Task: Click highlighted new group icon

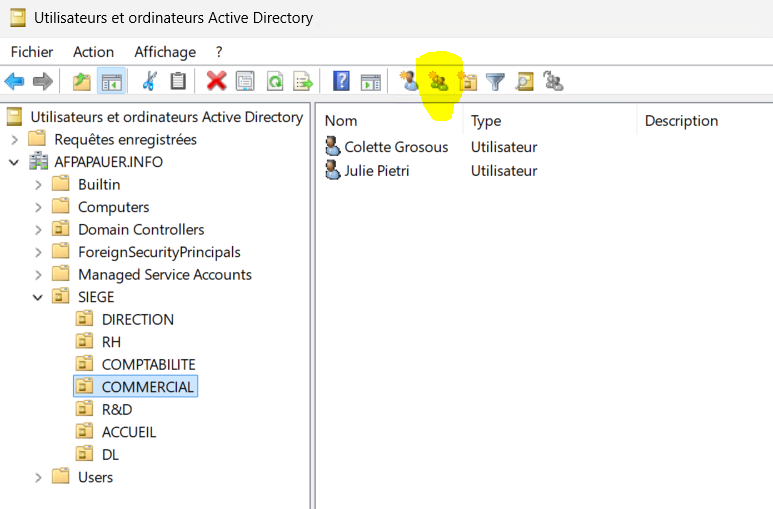Action: tap(438, 82)
